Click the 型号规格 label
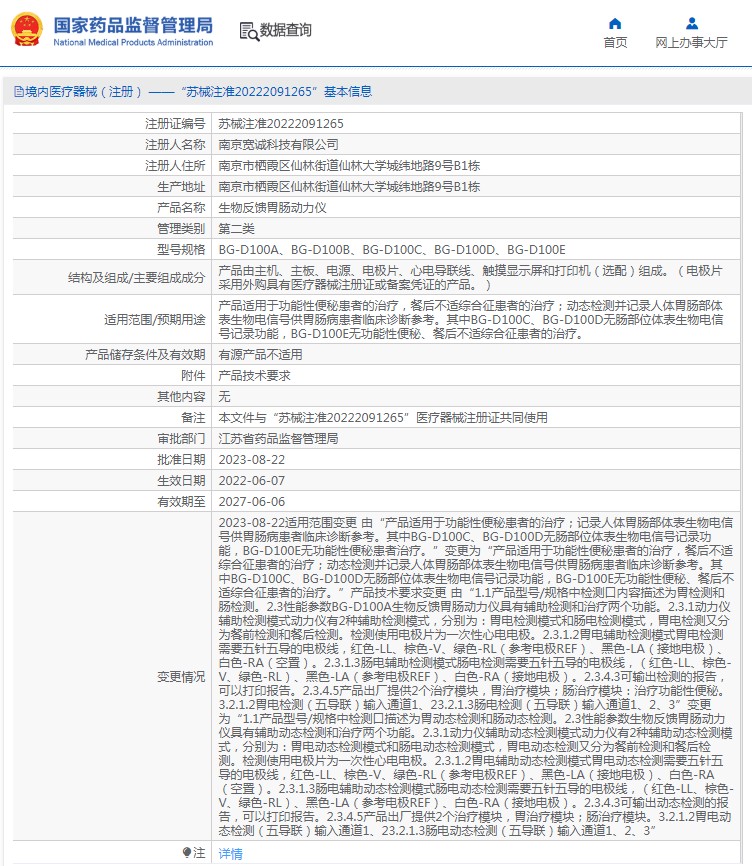752x866 pixels. 181,250
